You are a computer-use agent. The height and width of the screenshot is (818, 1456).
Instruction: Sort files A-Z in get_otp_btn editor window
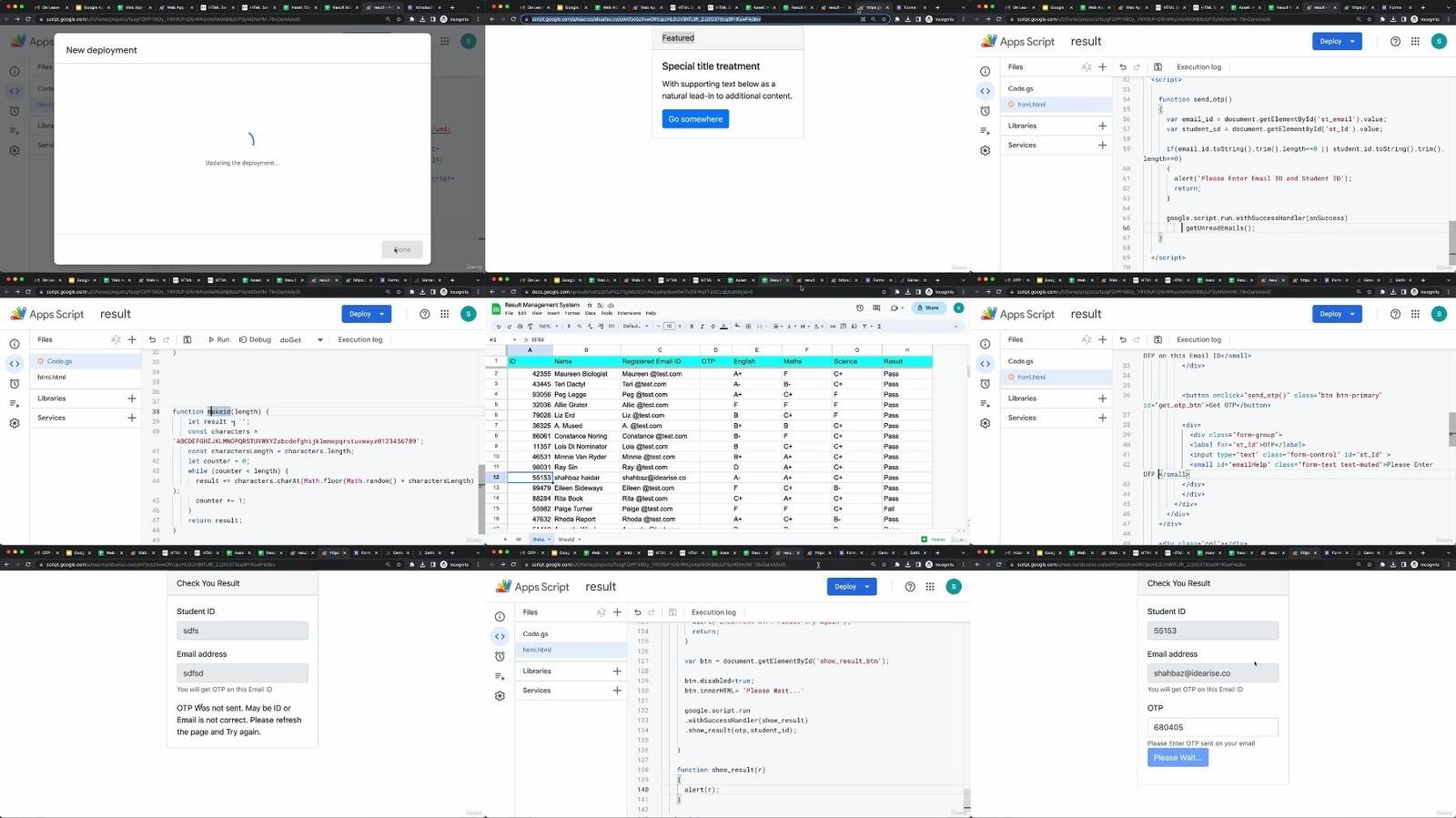point(1086,339)
